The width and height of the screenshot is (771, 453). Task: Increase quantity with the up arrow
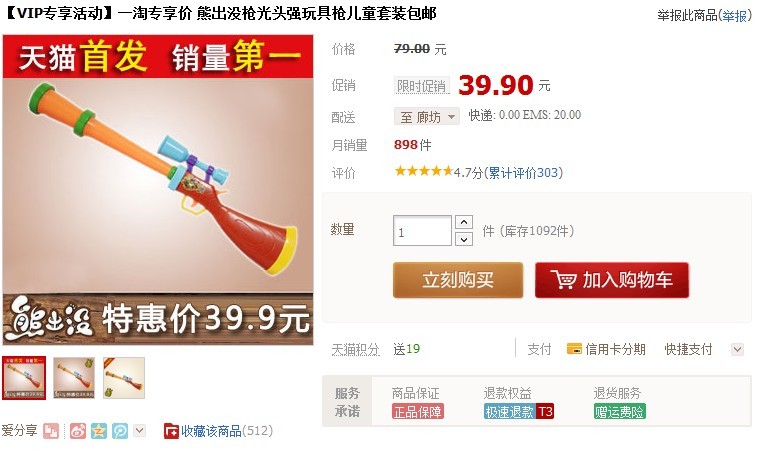464,222
